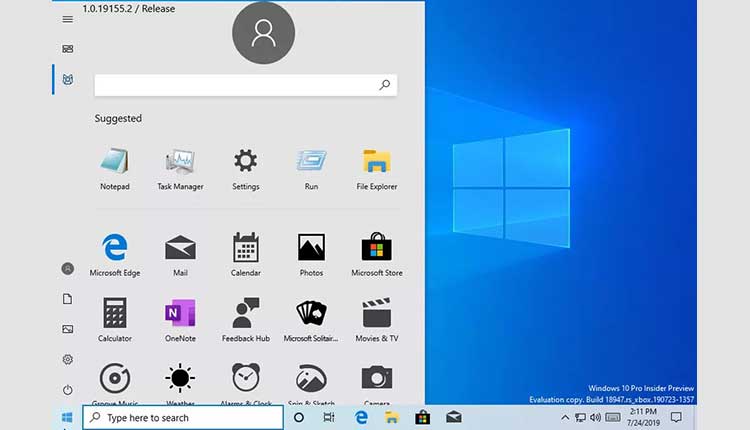Image resolution: width=750 pixels, height=430 pixels.
Task: Click the Windows Start button
Action: click(67, 418)
